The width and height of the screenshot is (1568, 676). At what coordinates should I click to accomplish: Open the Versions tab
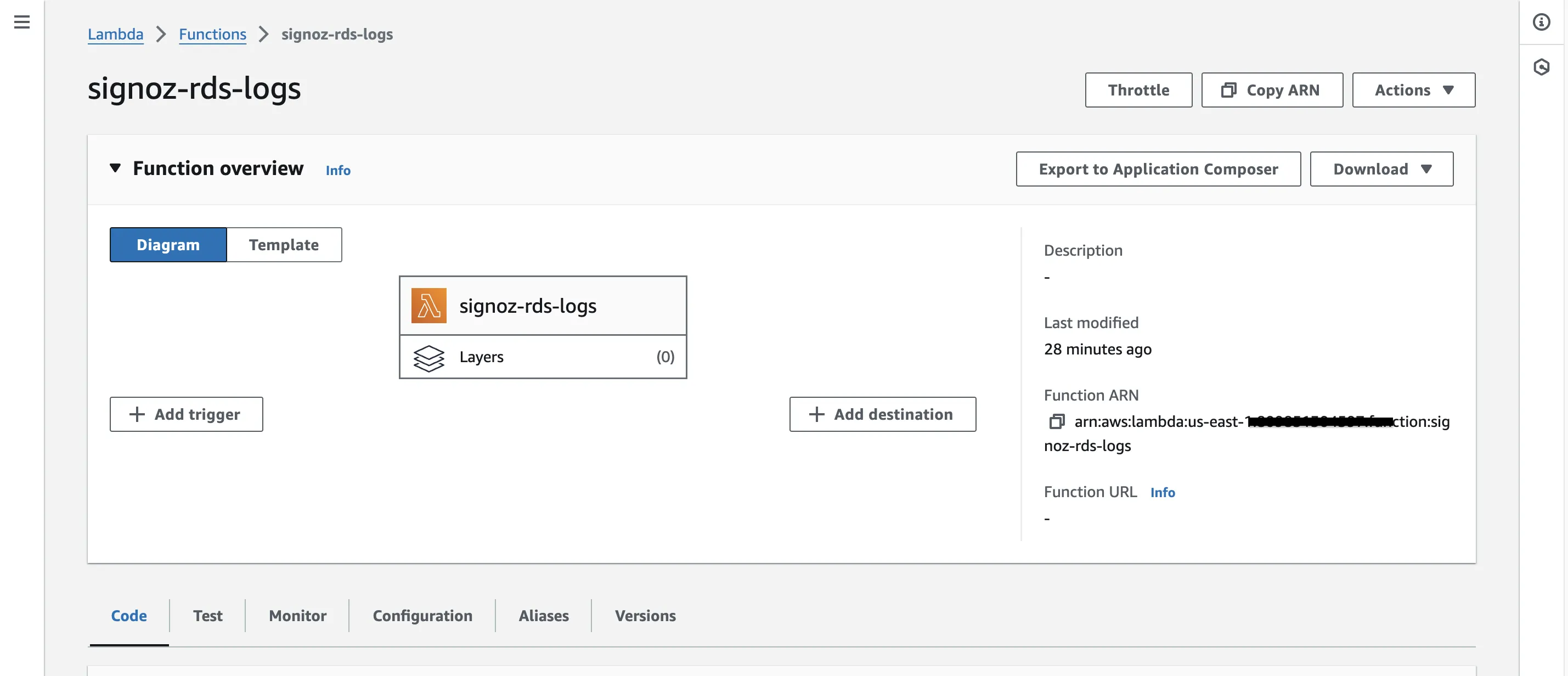pos(645,616)
